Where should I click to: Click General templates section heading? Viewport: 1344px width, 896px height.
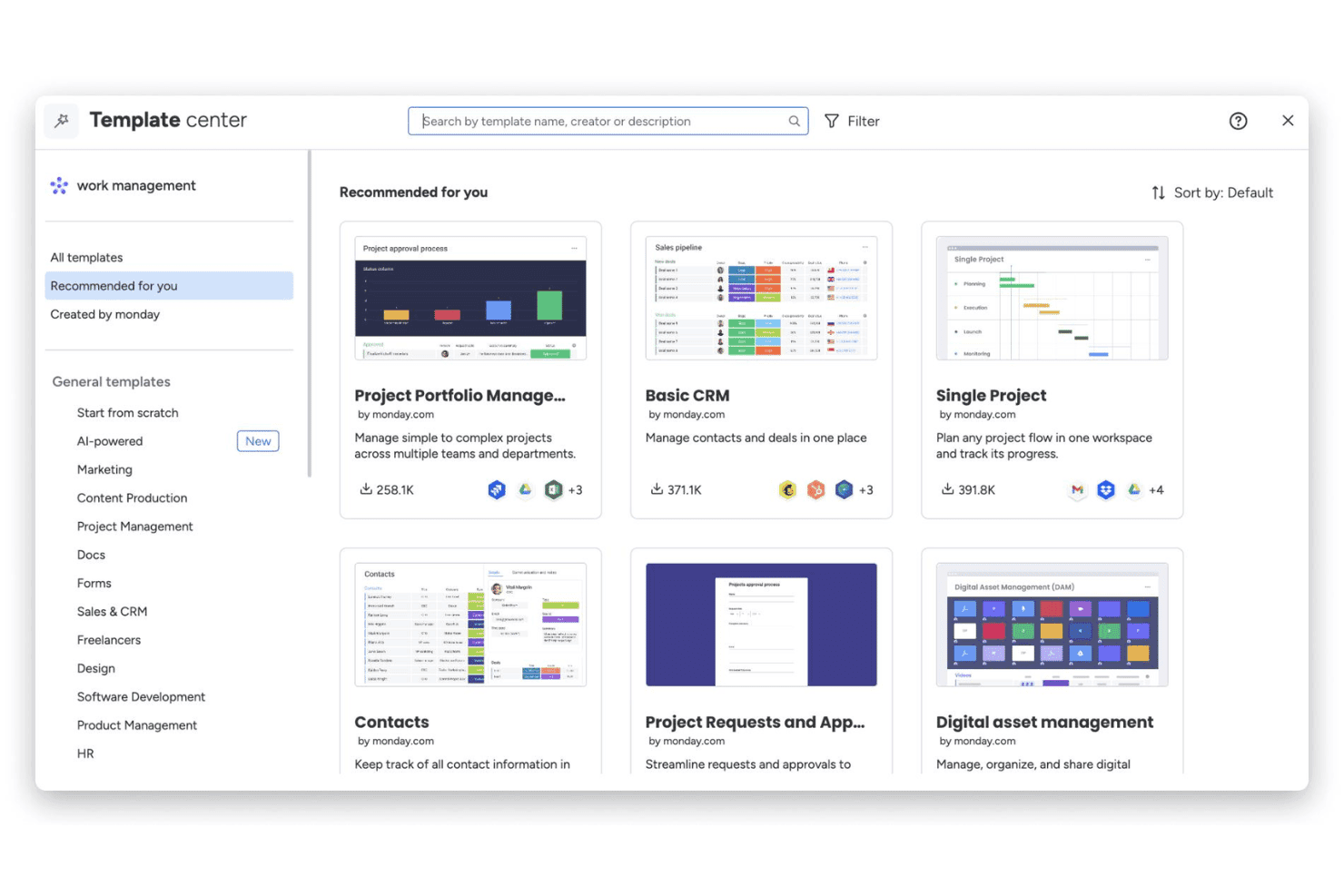(x=111, y=381)
